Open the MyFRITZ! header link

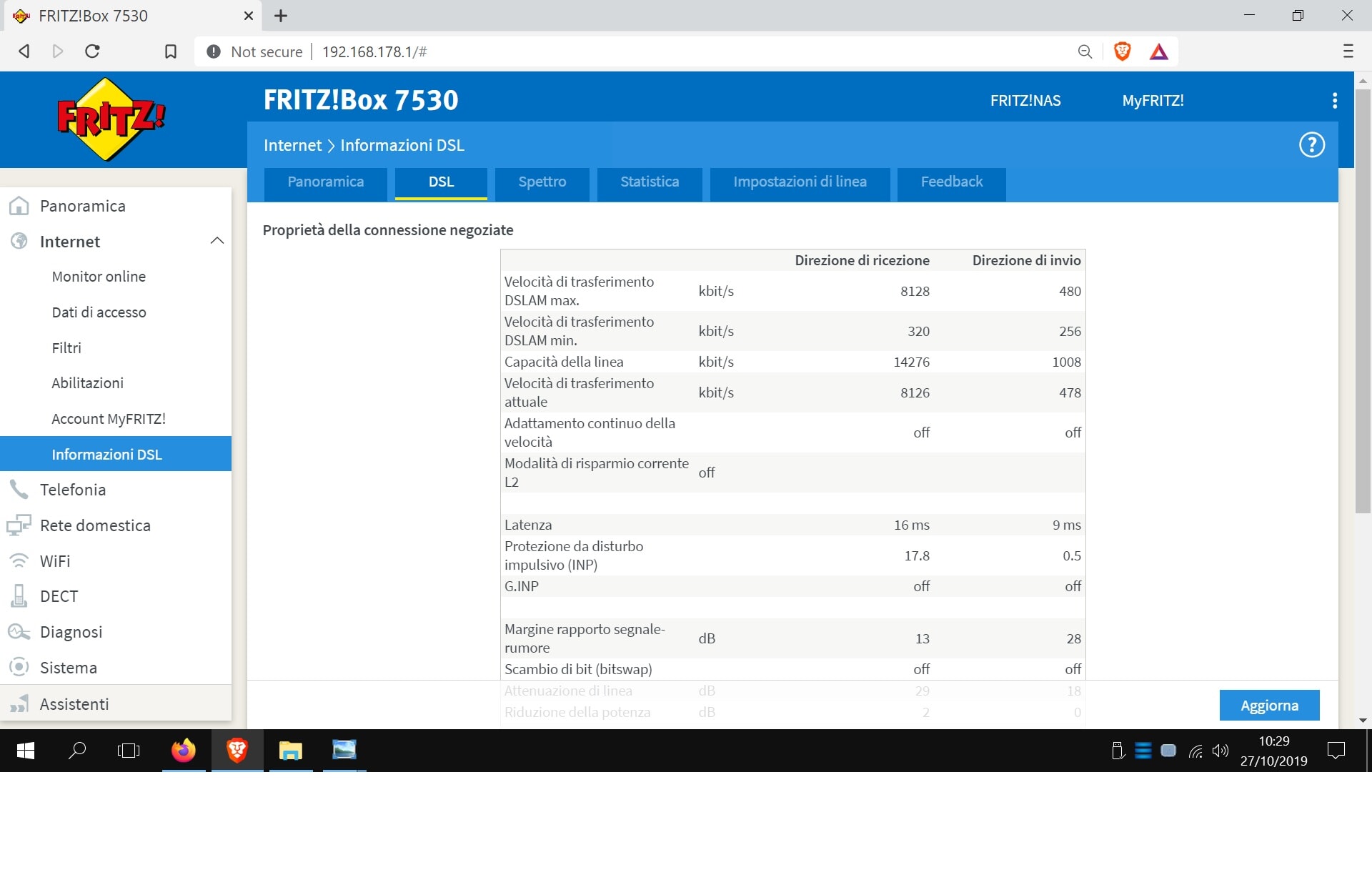[x=1153, y=101]
